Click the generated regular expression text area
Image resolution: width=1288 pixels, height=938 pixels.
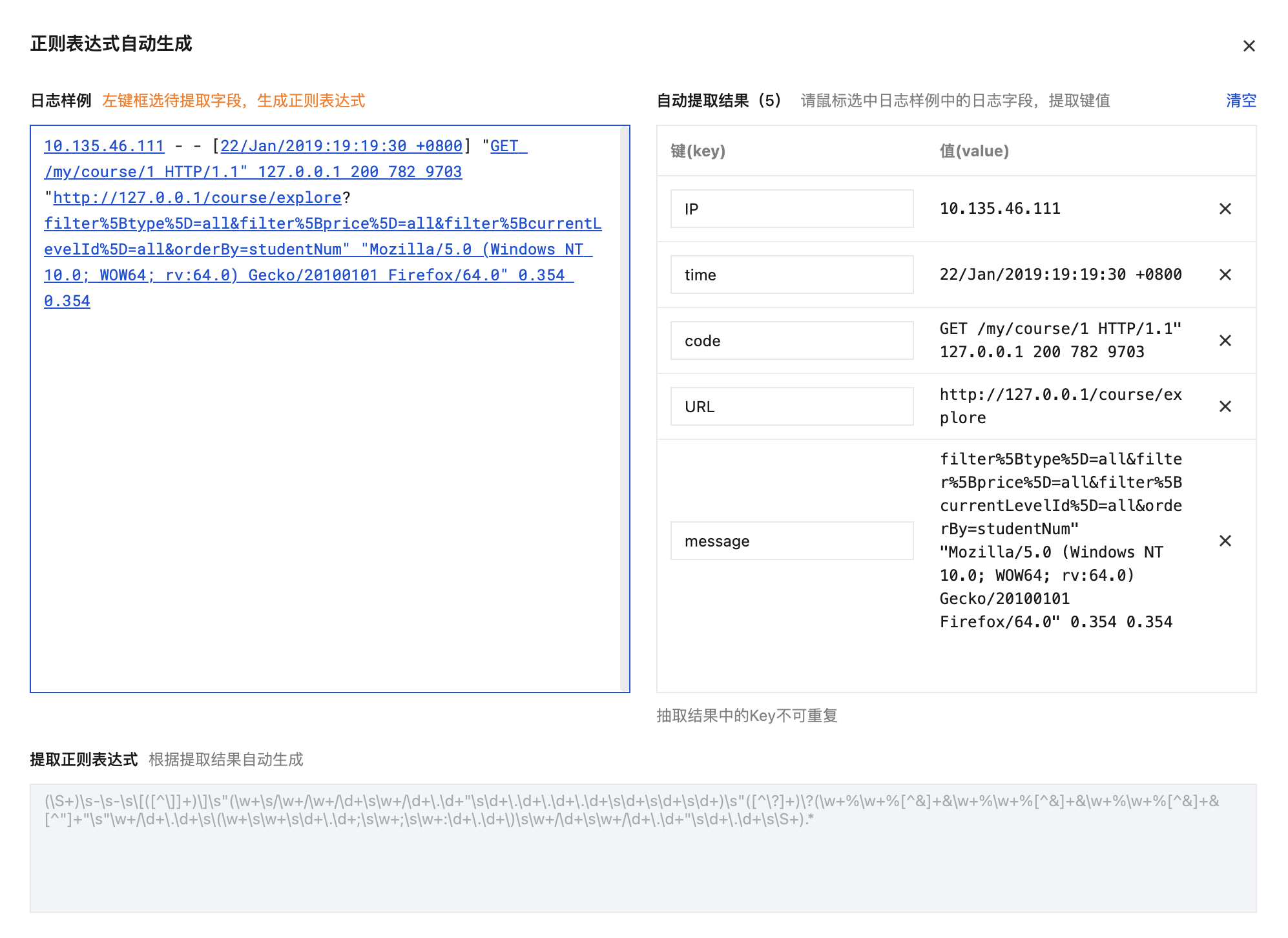tap(643, 848)
